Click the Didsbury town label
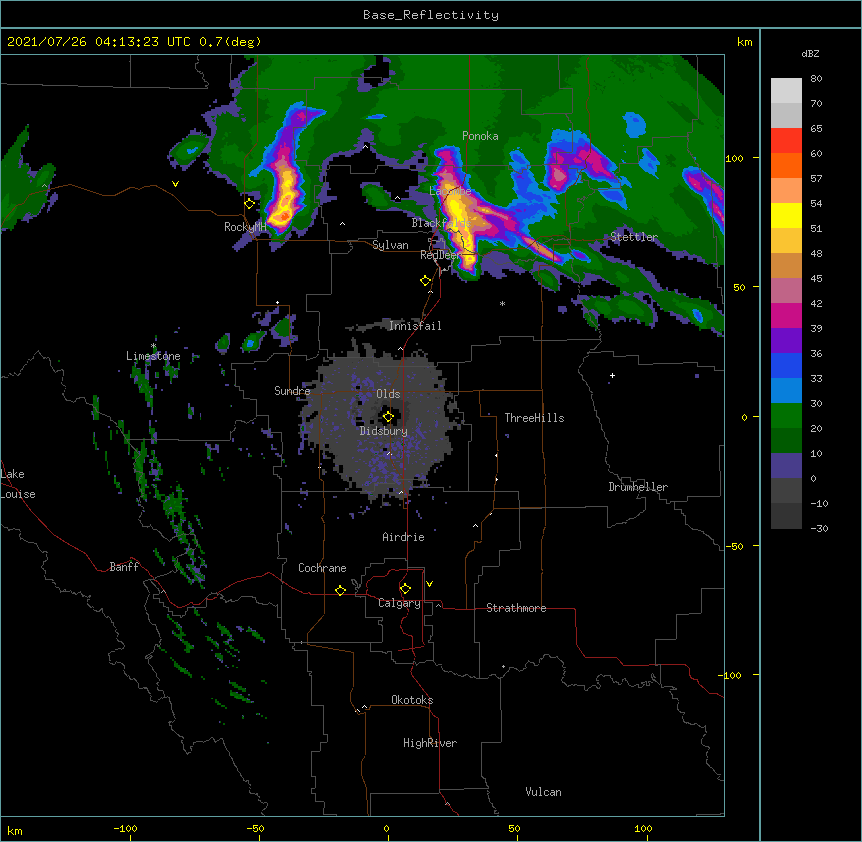Viewport: 862px width, 842px height. pos(384,431)
